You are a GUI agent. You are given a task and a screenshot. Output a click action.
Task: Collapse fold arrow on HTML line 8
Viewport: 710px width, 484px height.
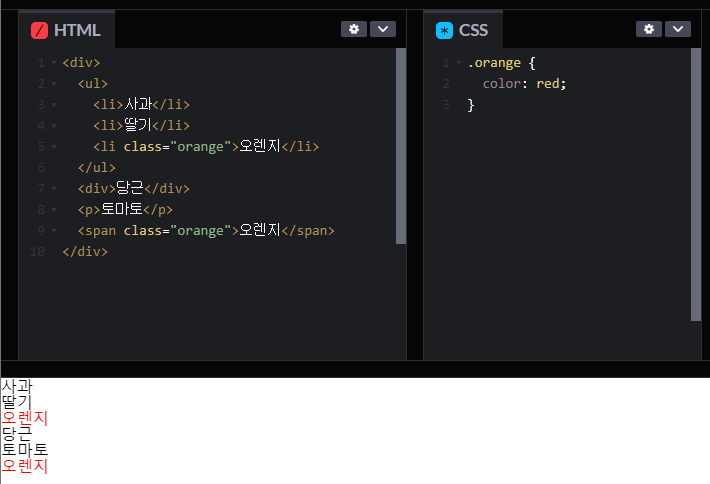click(54, 210)
